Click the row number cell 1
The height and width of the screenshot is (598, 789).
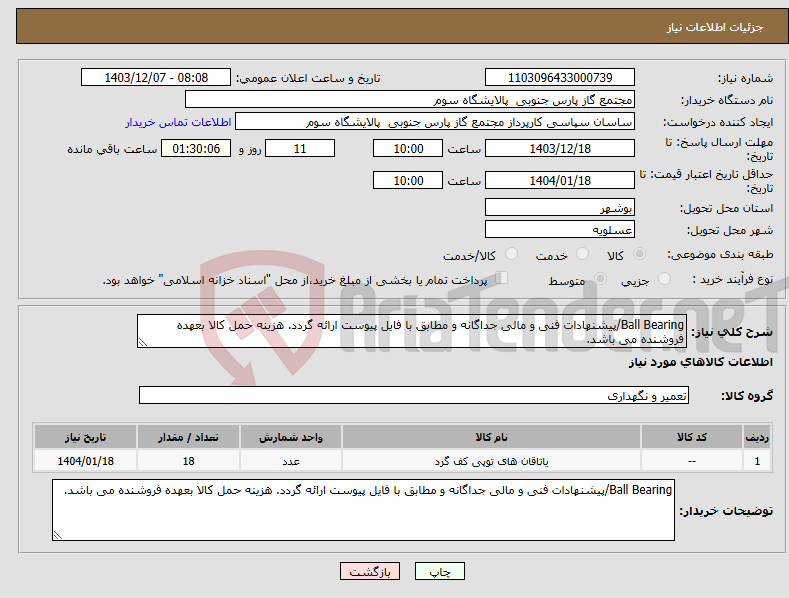[x=757, y=461]
